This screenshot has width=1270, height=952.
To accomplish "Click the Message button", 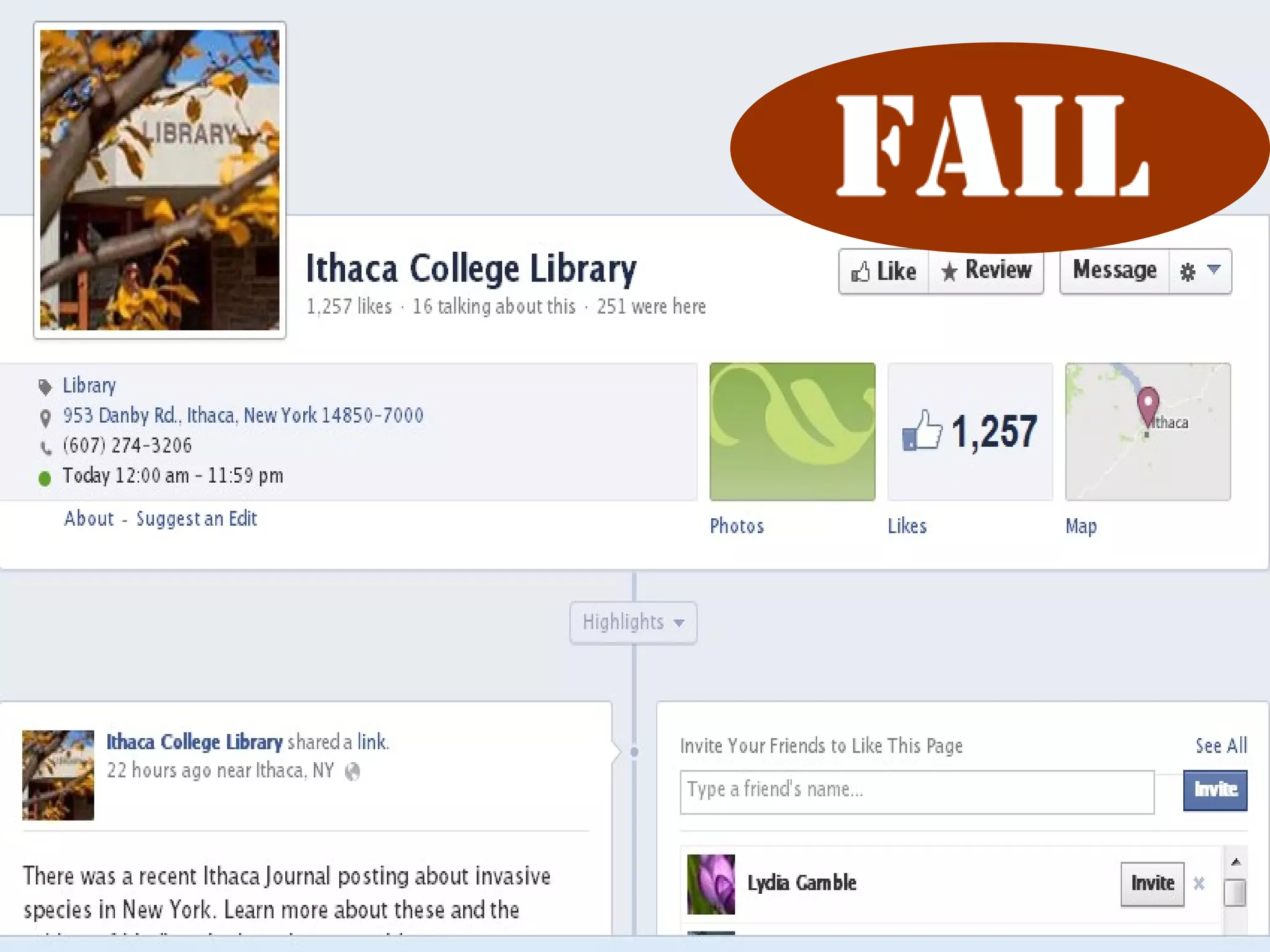I will click(1114, 271).
